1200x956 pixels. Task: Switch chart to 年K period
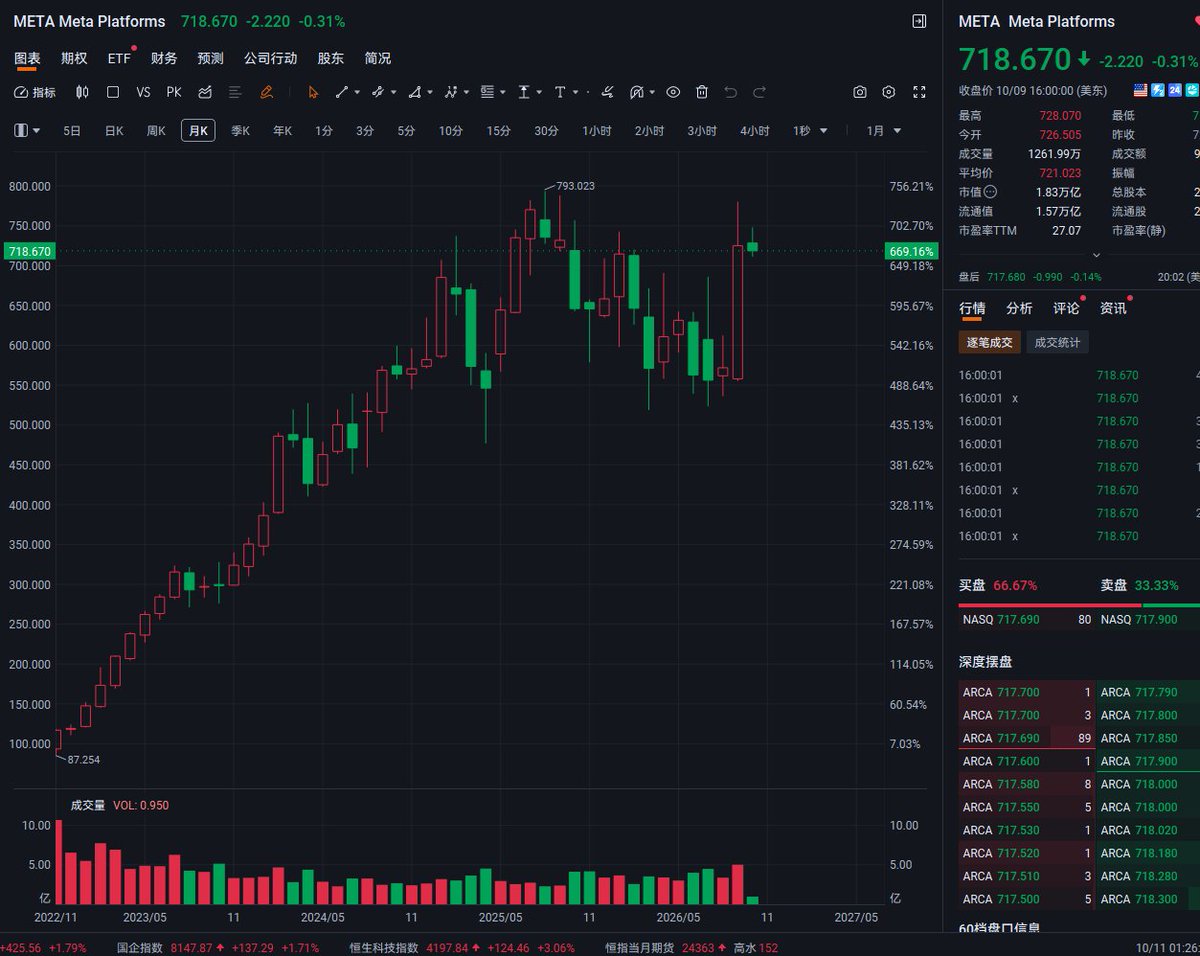coord(282,130)
